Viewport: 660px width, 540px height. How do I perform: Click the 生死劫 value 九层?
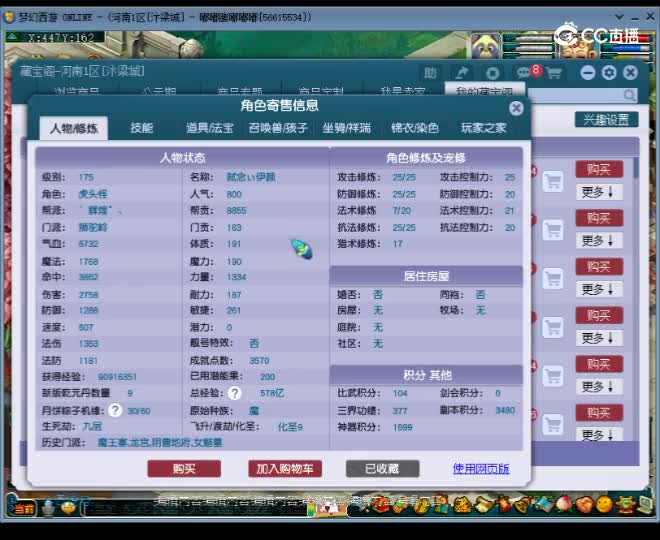92,426
